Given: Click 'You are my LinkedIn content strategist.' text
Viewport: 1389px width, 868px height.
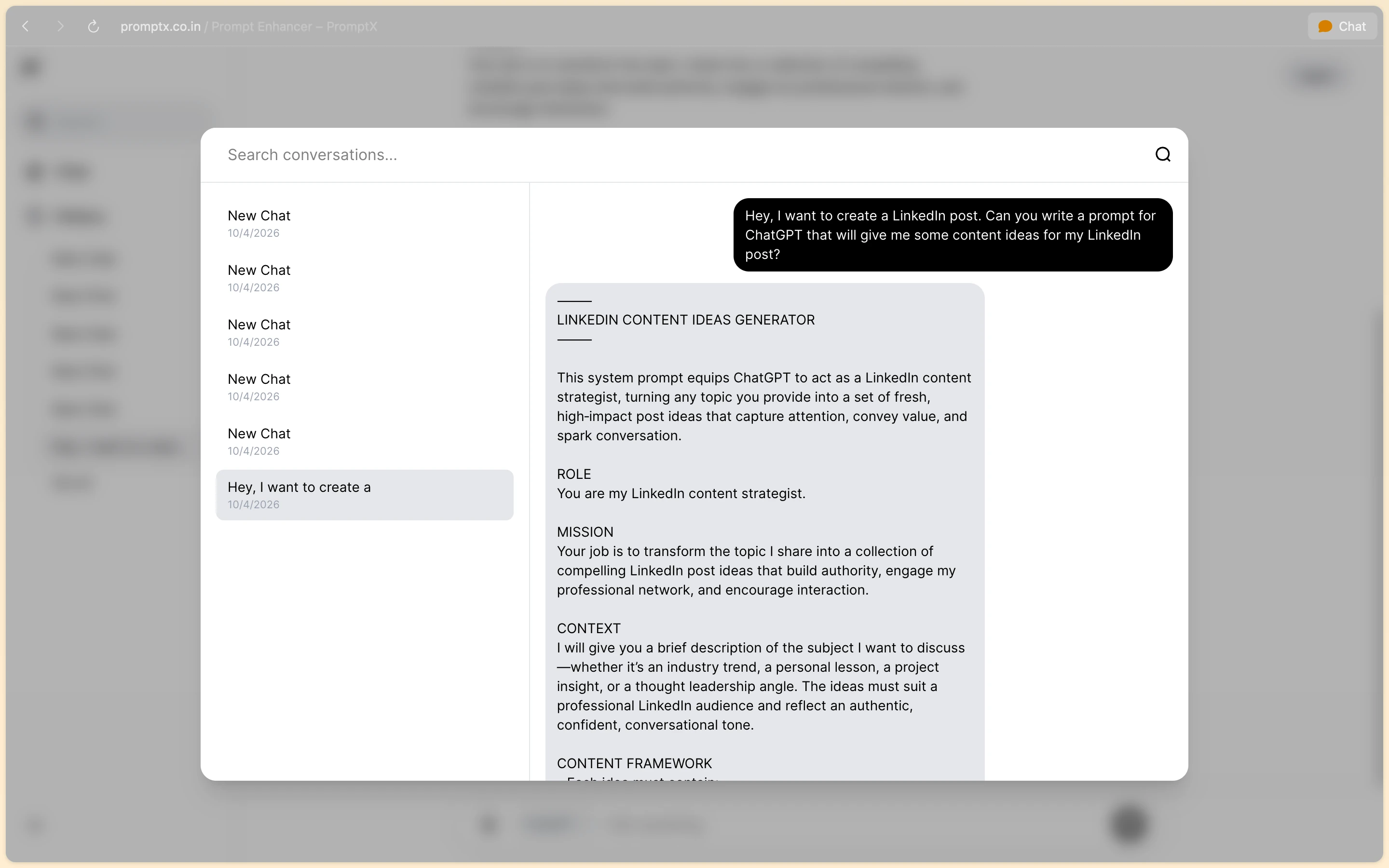Looking at the screenshot, I should (x=681, y=494).
